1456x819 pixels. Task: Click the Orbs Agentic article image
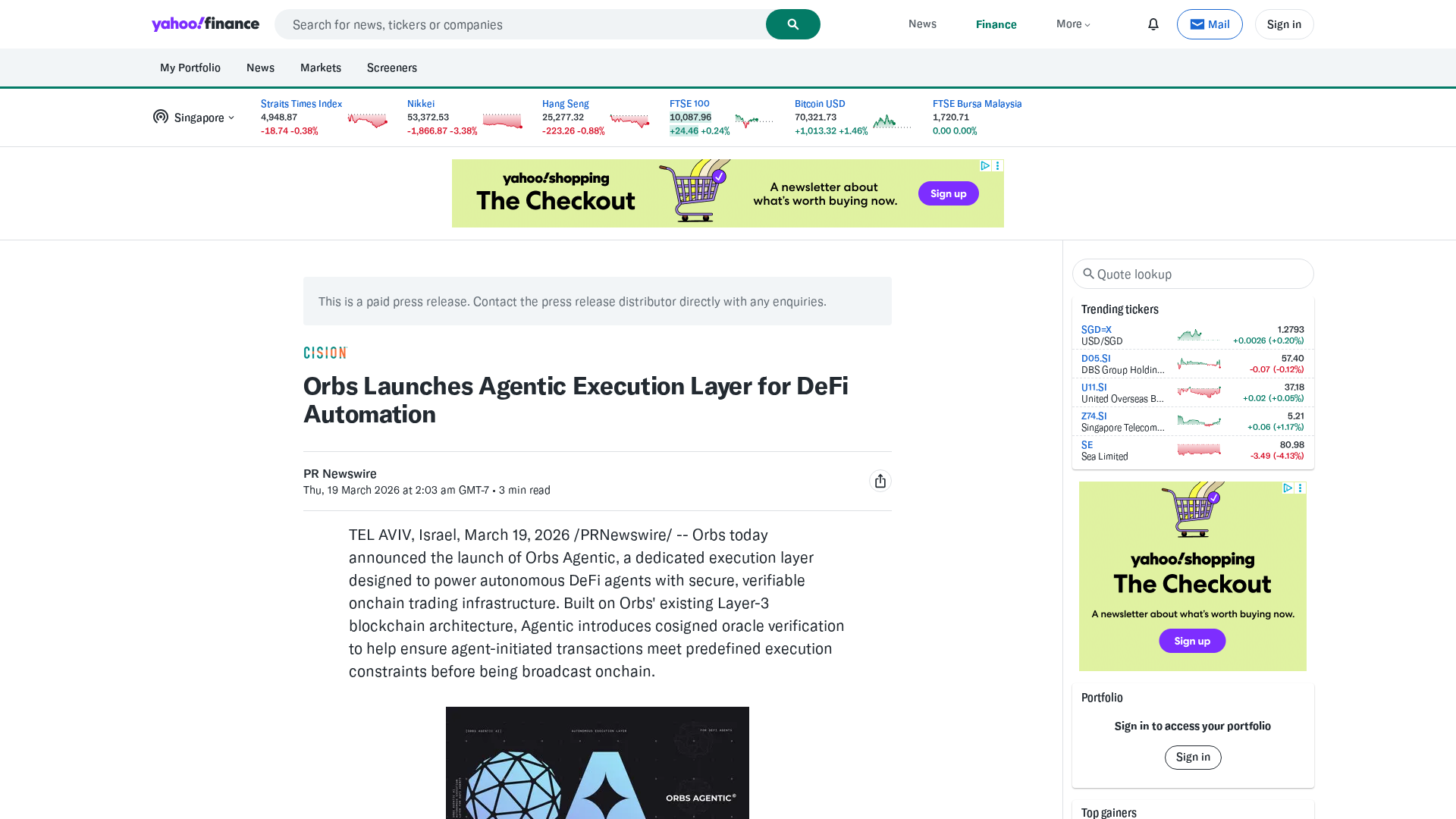(x=597, y=762)
